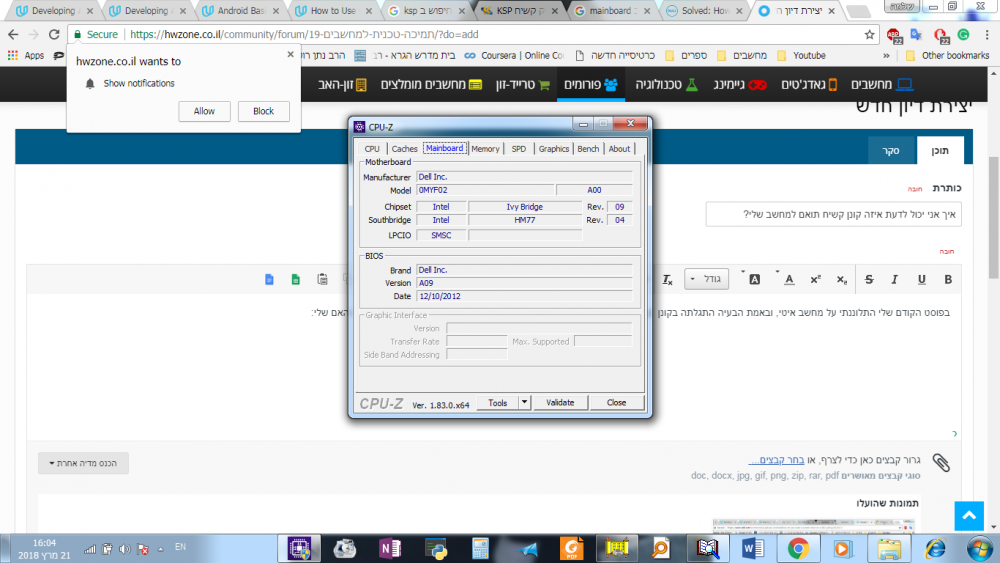Block notifications from hwzone.co.il
This screenshot has height=563, width=1000.
pyautogui.click(x=263, y=111)
